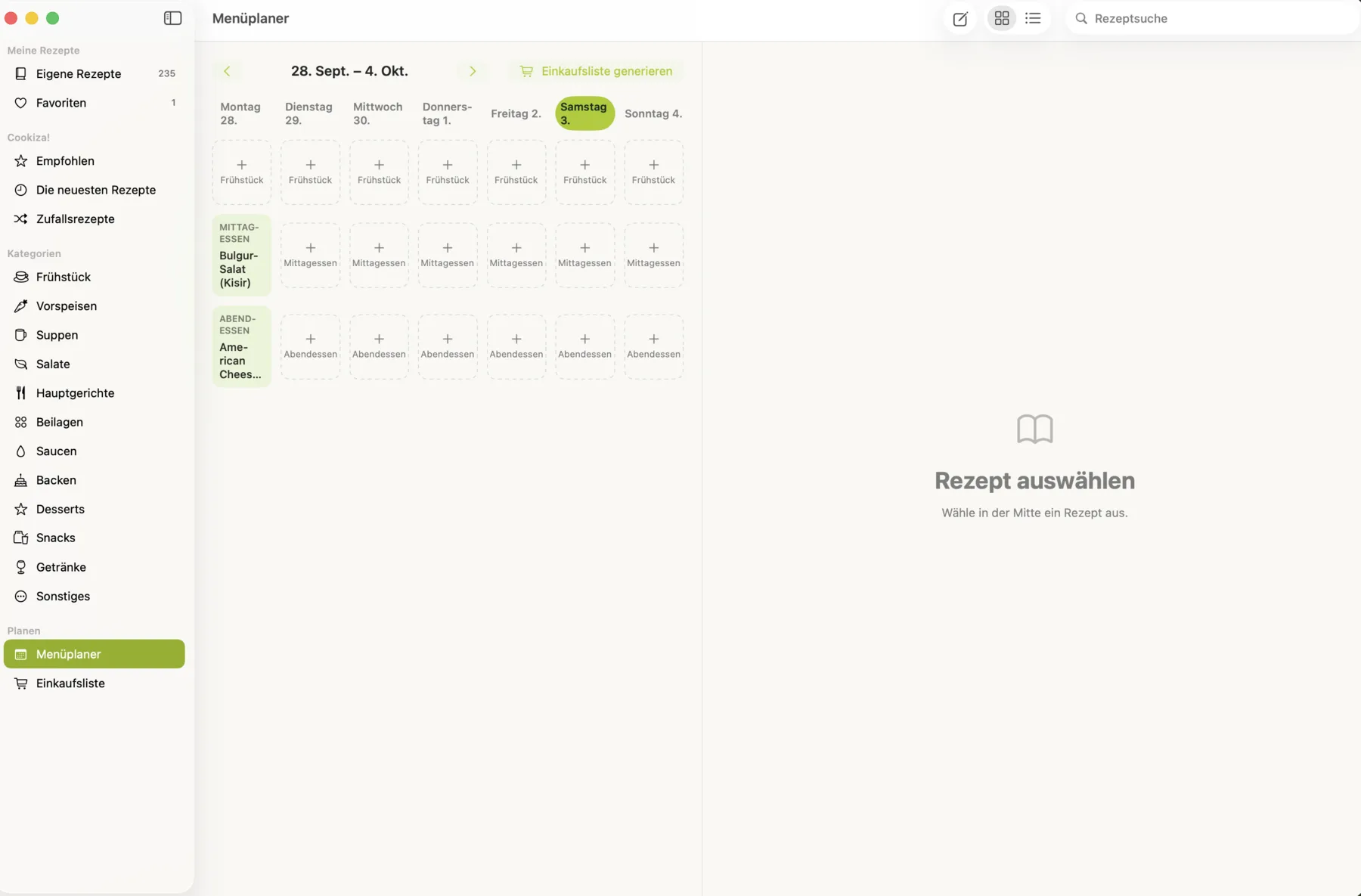Click the Empfohlen star icon
Viewport: 1361px width, 896px height.
tap(21, 161)
